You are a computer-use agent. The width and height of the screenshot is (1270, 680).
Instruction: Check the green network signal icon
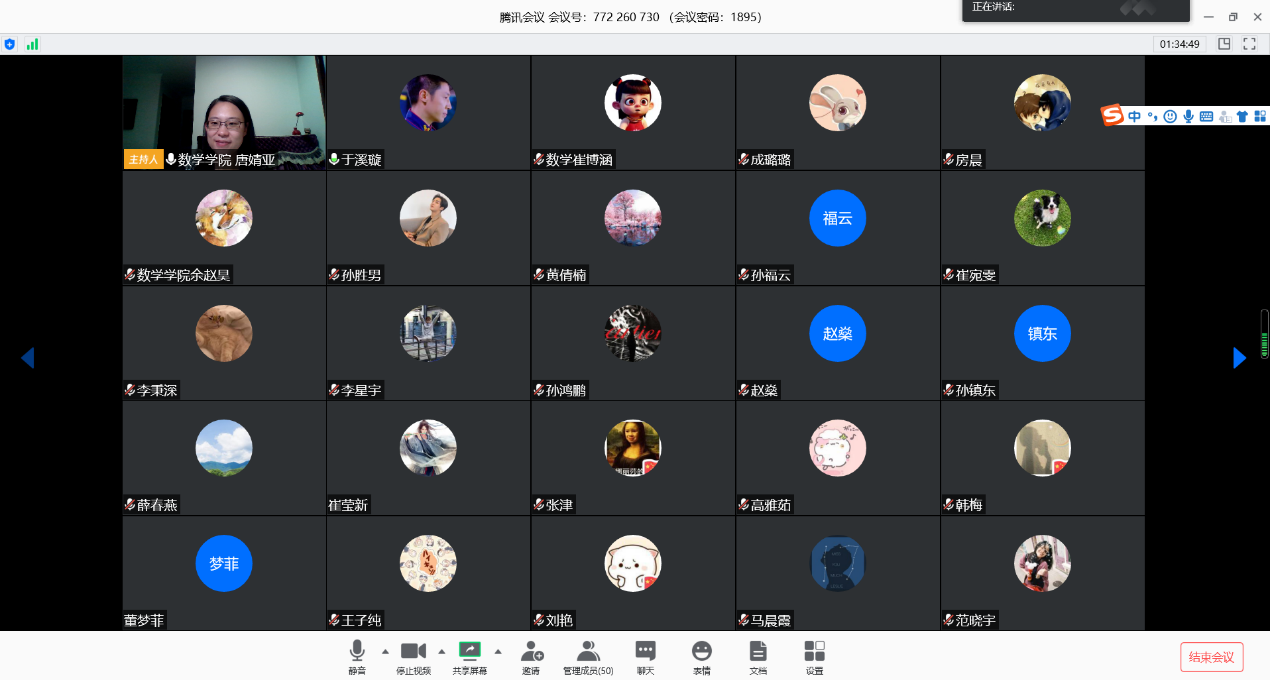click(33, 44)
